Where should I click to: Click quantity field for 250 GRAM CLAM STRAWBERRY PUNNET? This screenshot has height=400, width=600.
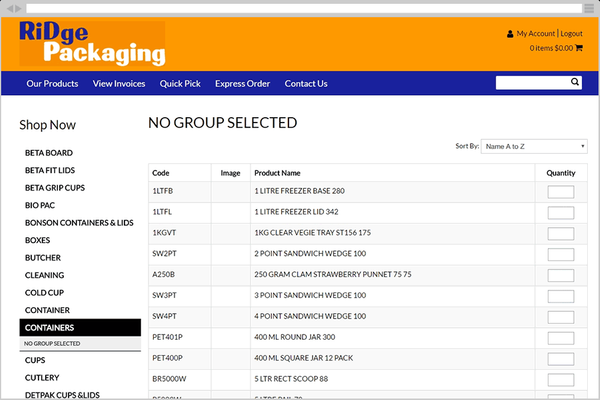(561, 275)
